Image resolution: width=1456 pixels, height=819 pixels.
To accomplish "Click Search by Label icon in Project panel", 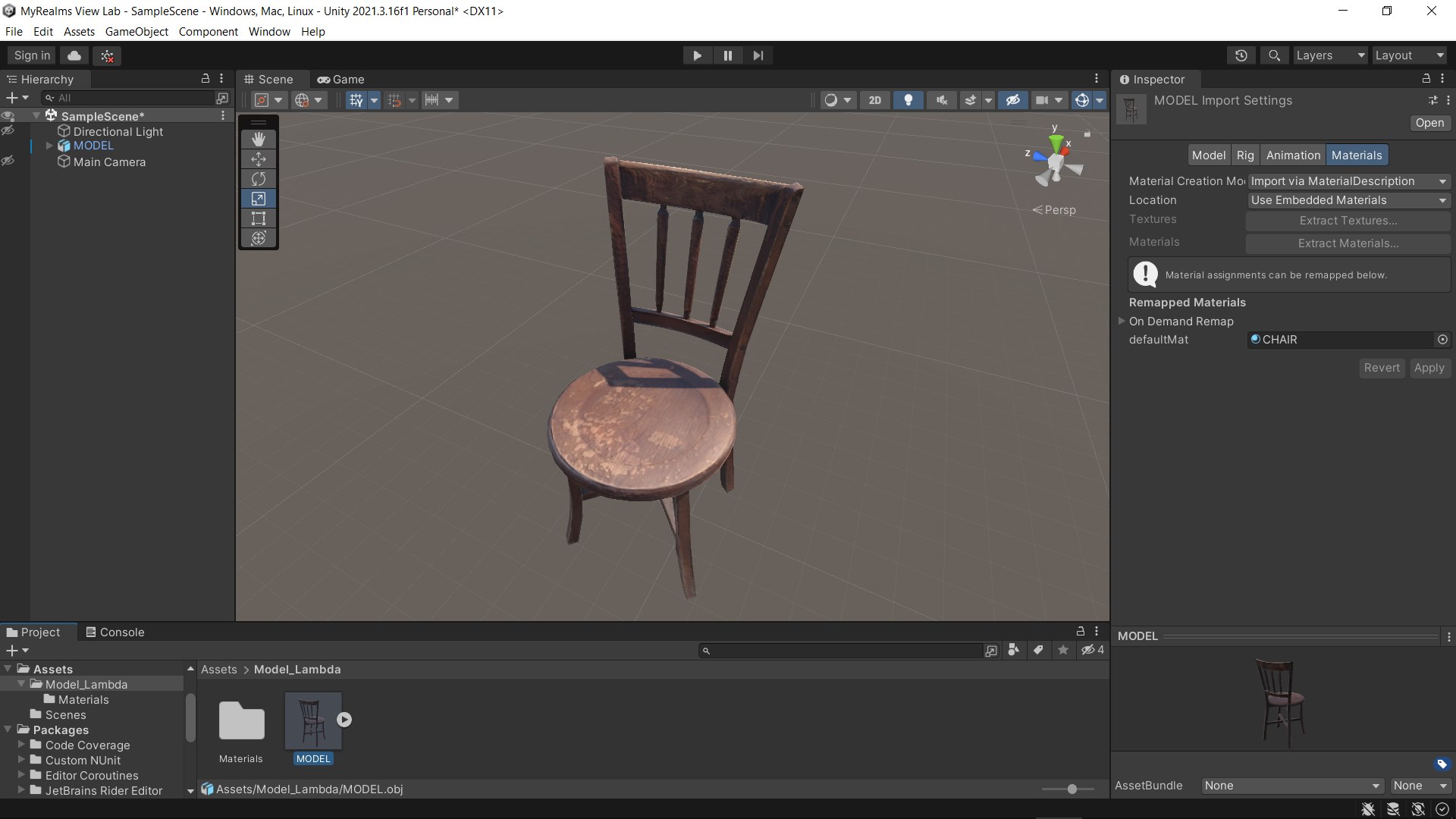I will [x=1038, y=650].
